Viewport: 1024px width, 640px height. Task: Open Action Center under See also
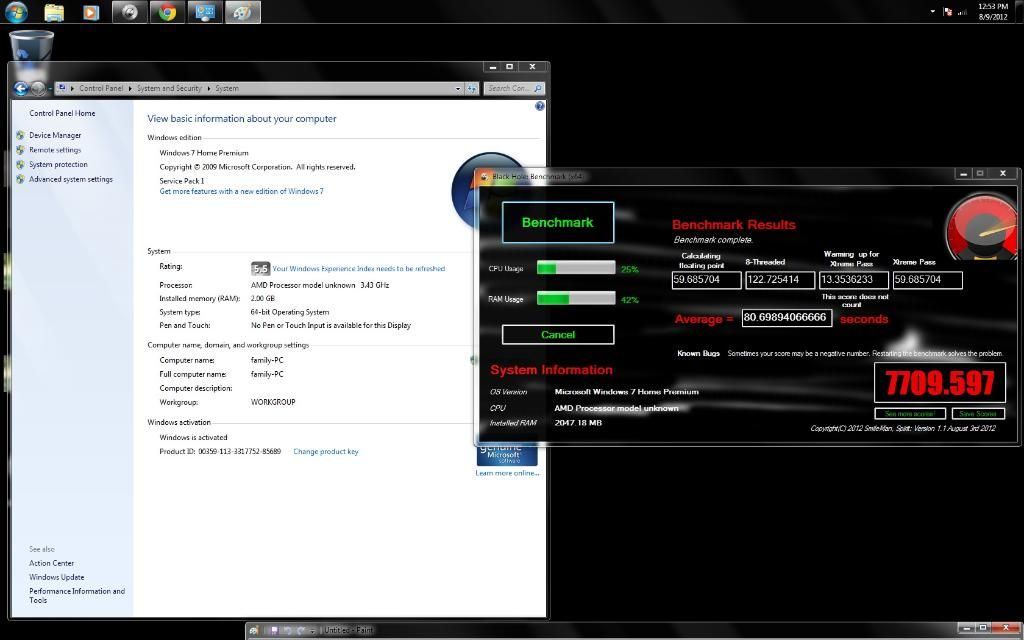pyautogui.click(x=52, y=563)
